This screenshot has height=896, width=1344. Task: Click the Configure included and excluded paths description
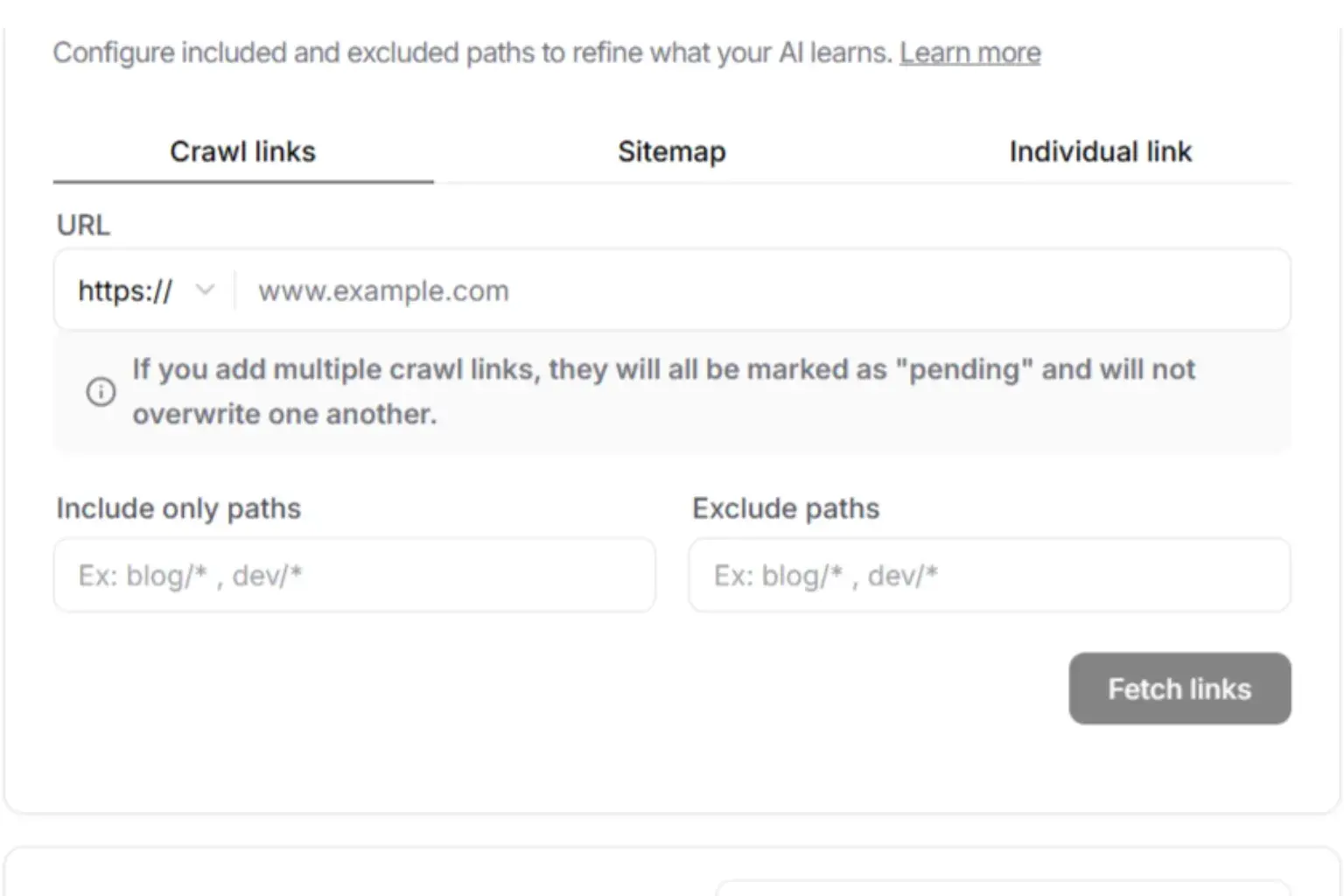(x=472, y=53)
